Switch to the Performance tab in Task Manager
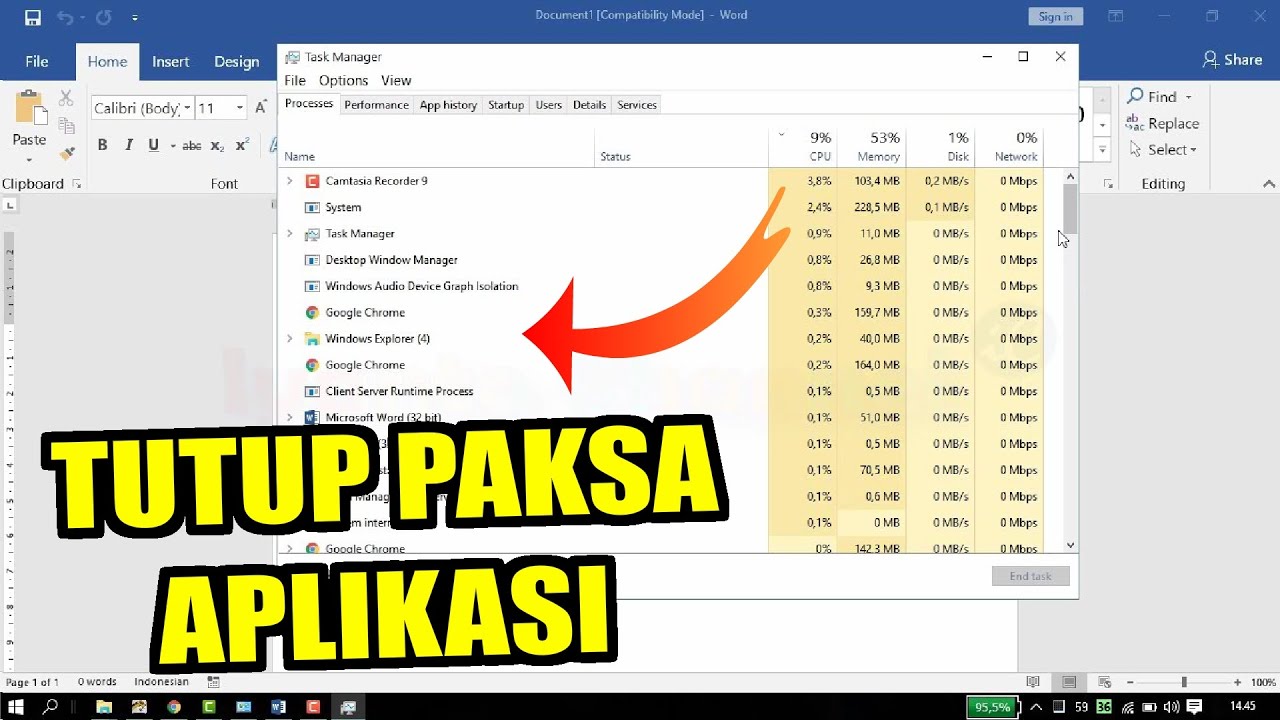1280x720 pixels. click(x=376, y=105)
